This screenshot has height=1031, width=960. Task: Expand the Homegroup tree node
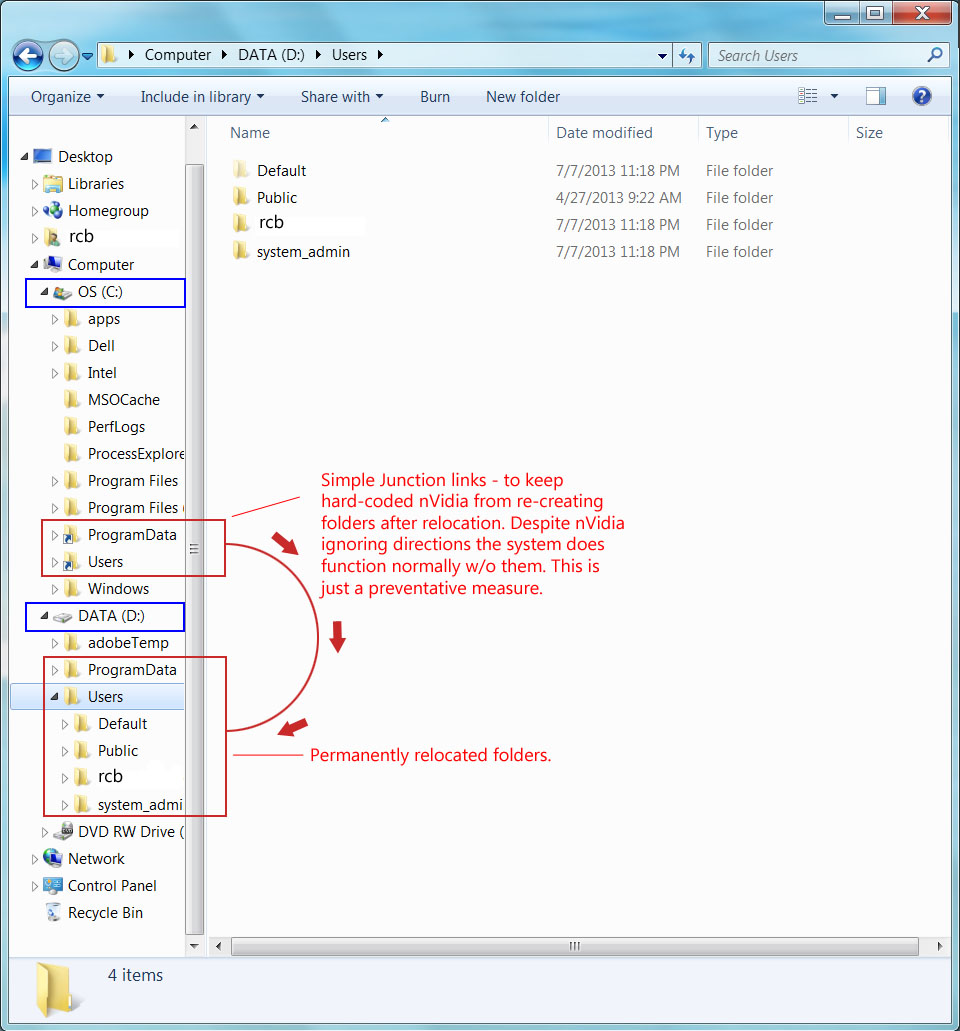(34, 211)
